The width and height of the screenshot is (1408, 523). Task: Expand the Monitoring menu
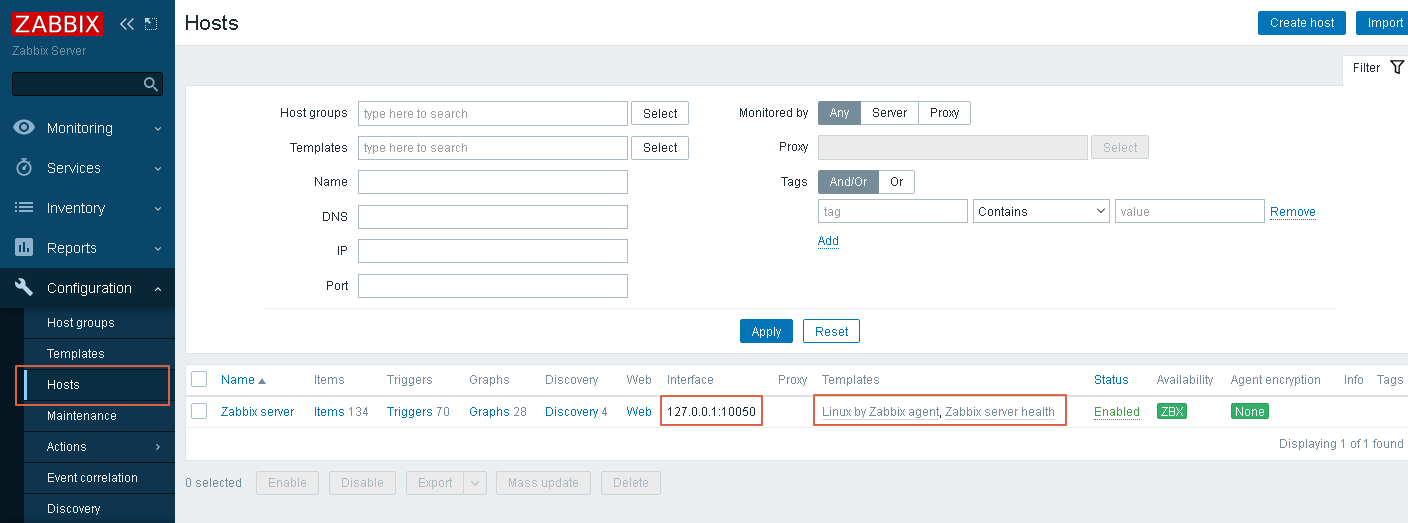(x=158, y=128)
